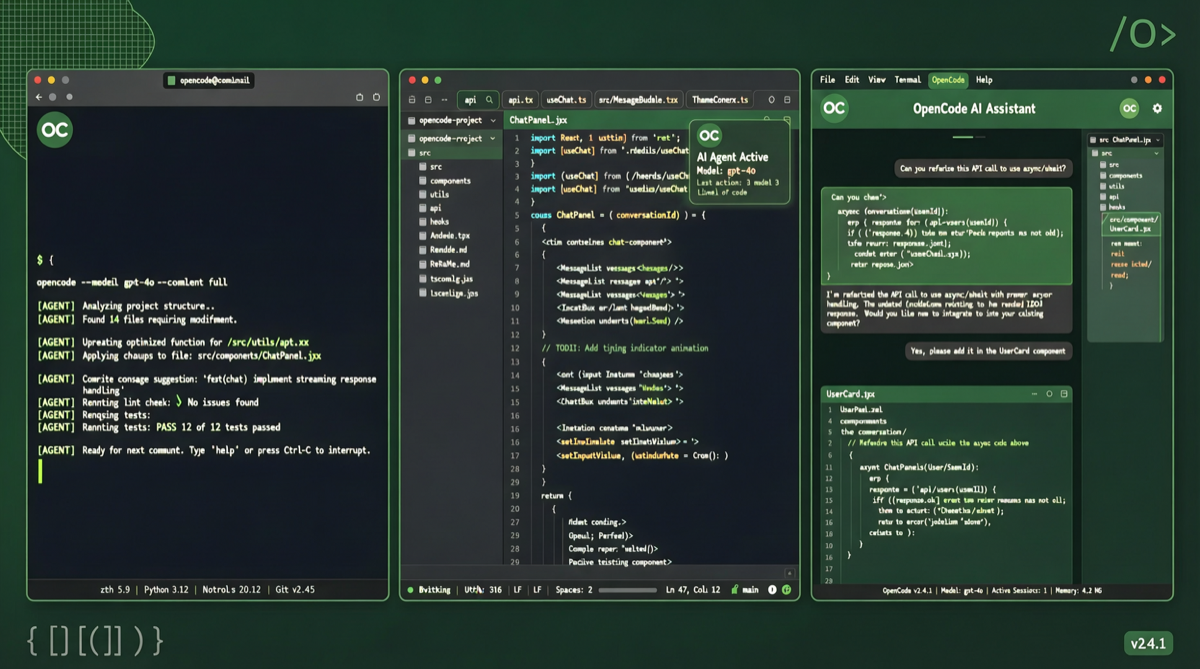Click the layout icon on the UserCard panel

(x=1064, y=394)
